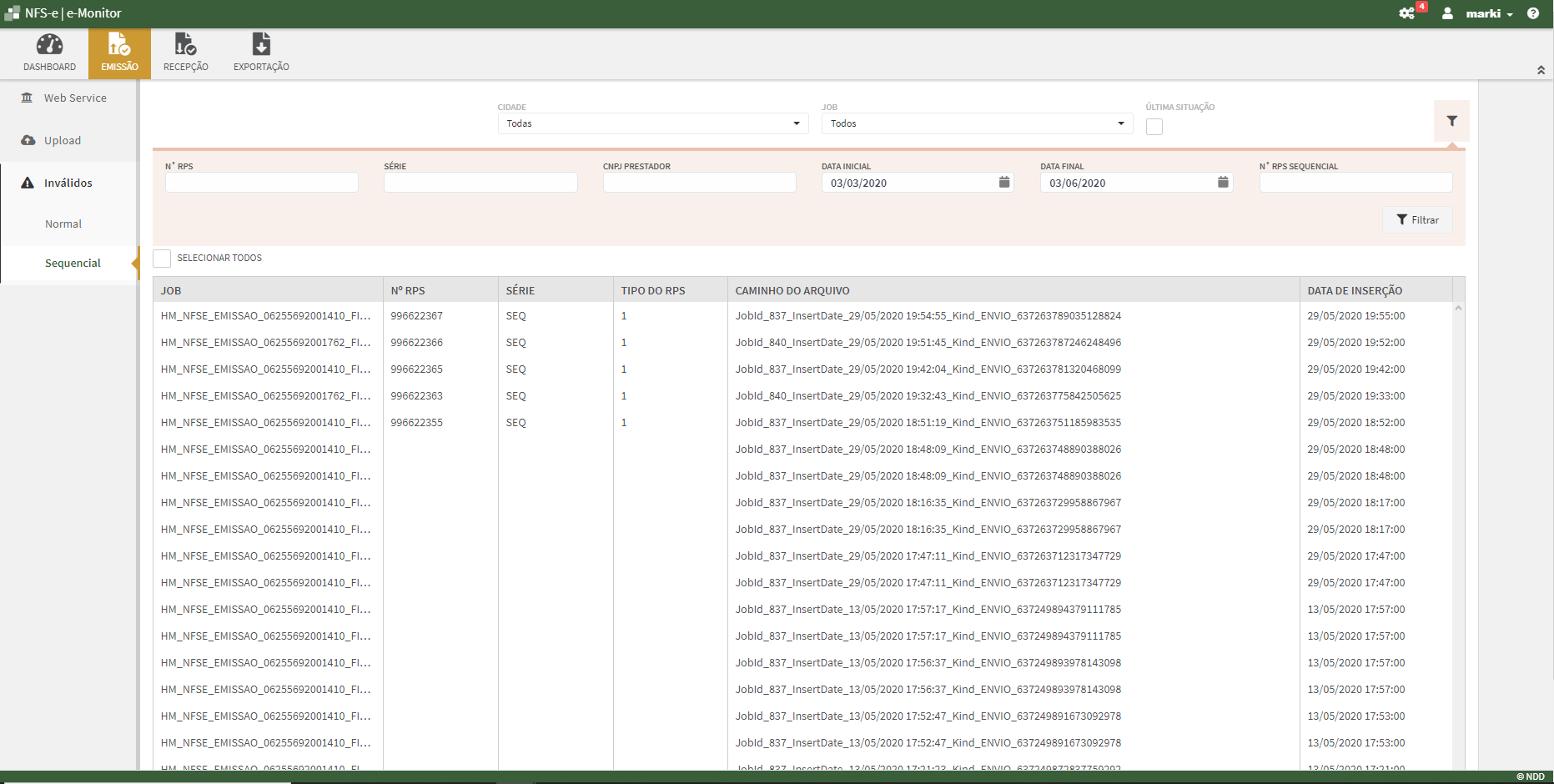Sort by Data de Inserção column header

(x=1355, y=291)
